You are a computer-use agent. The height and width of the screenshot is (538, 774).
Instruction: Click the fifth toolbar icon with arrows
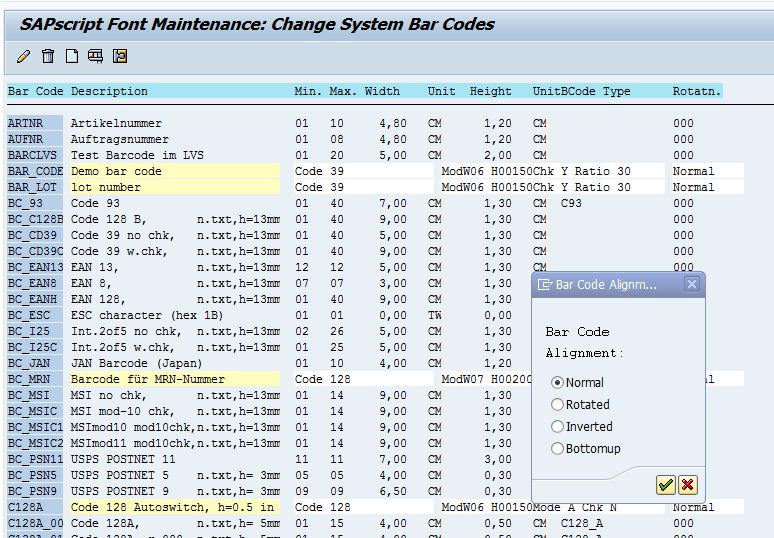pyautogui.click(x=120, y=56)
